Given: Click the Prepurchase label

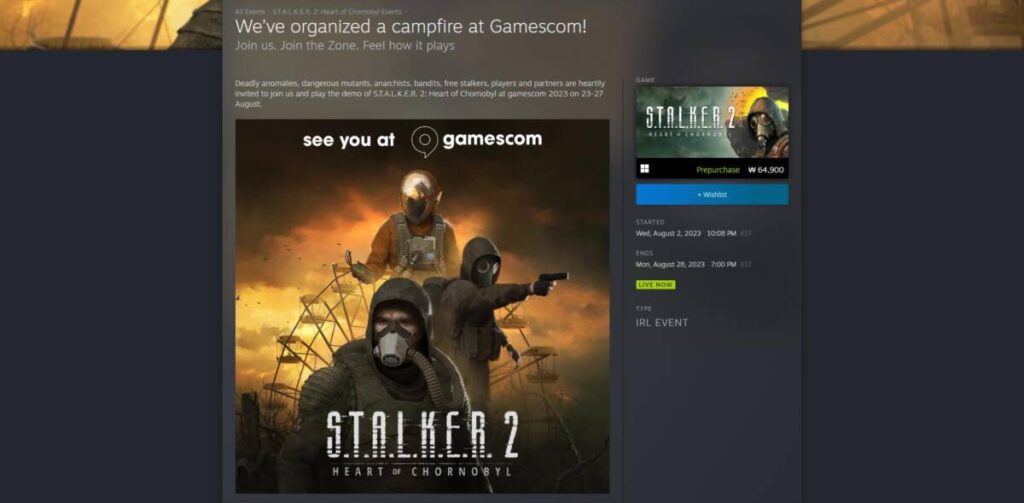Looking at the screenshot, I should coord(718,170).
